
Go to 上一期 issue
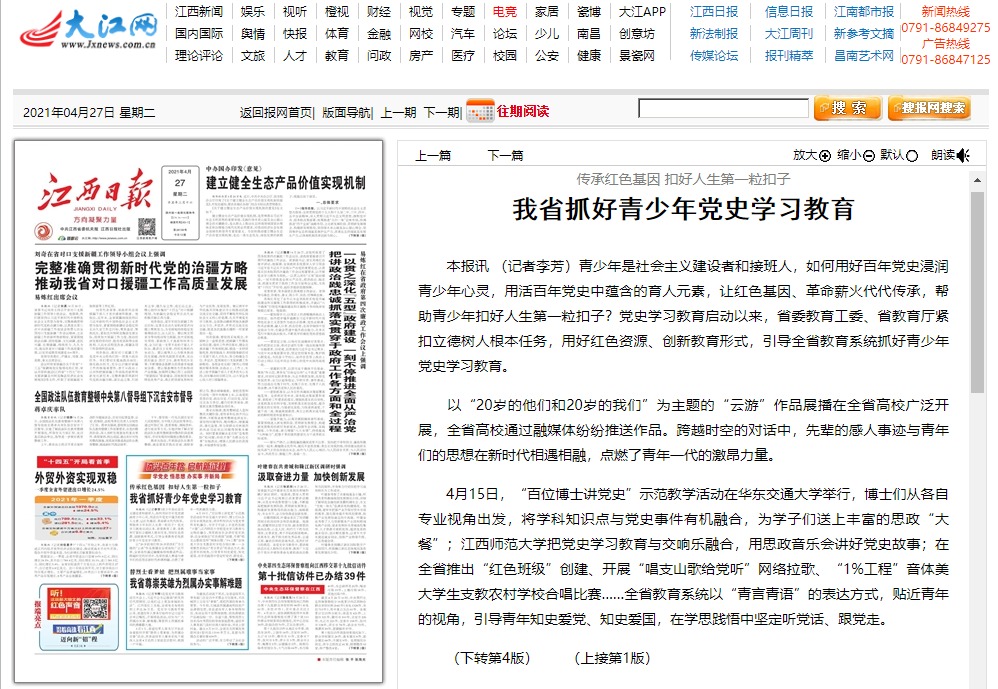click(398, 113)
